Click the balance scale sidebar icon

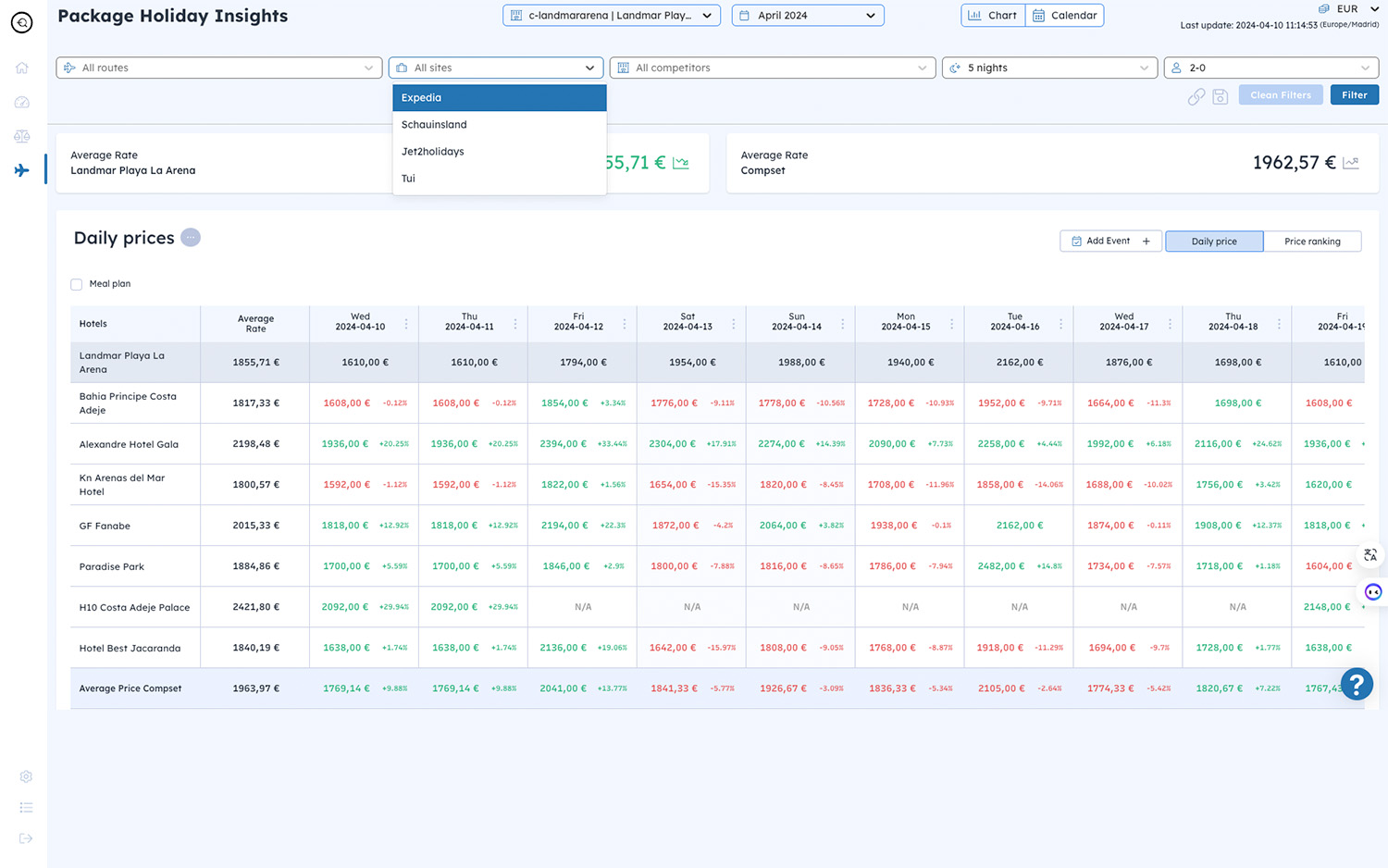pyautogui.click(x=22, y=136)
